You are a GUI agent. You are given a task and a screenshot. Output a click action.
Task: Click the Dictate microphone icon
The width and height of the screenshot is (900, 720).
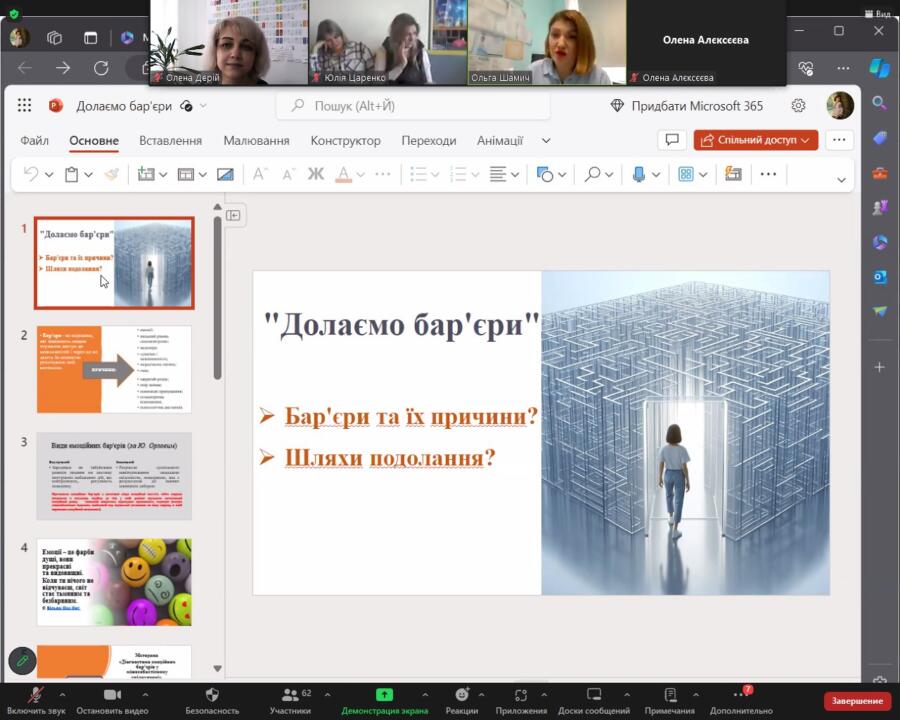click(x=639, y=174)
